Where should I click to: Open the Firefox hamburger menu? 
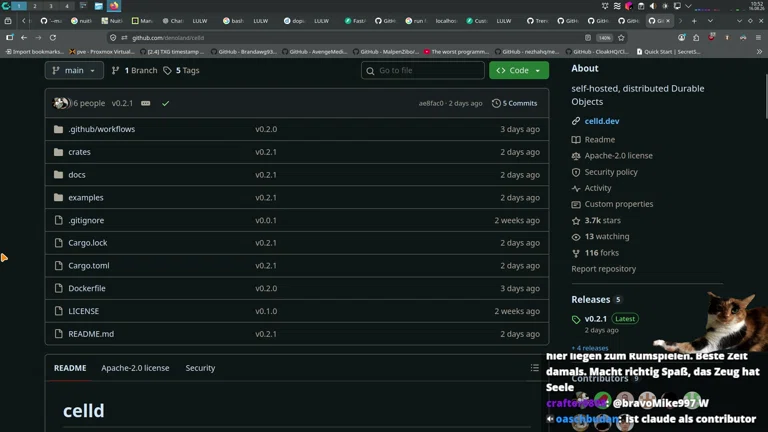pyautogui.click(x=758, y=38)
